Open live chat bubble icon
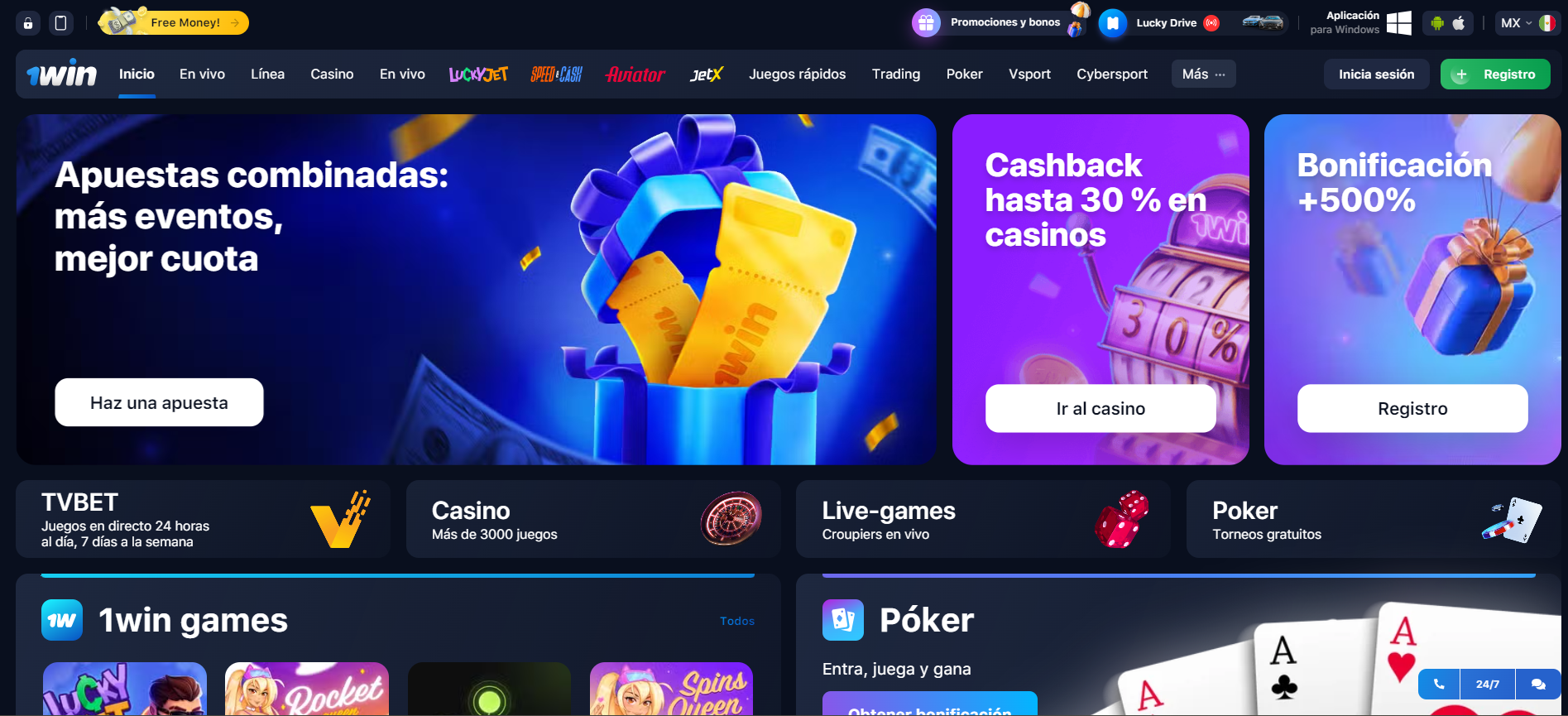Image resolution: width=1568 pixels, height=716 pixels. (1538, 685)
